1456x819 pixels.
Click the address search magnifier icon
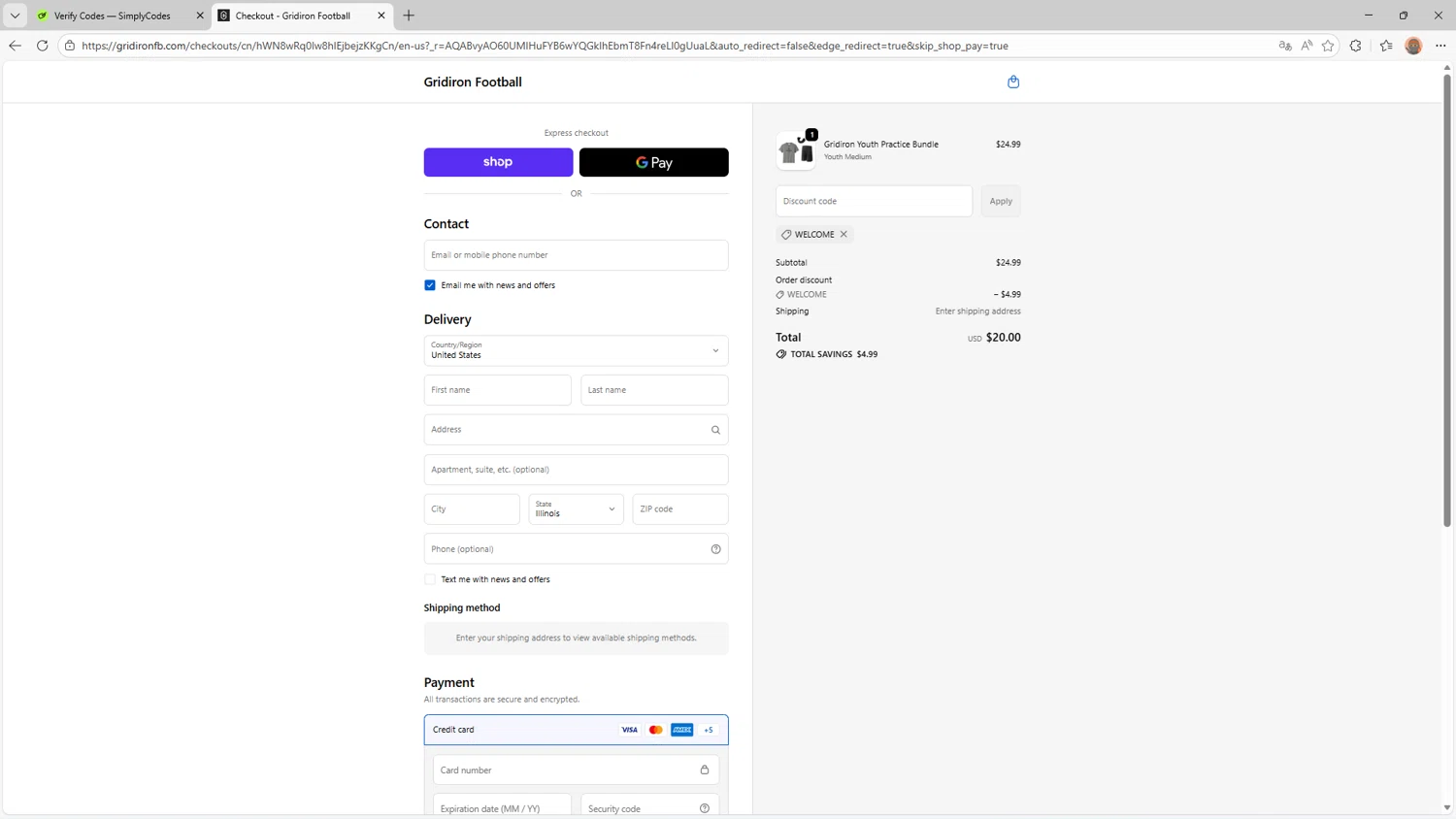(x=715, y=430)
